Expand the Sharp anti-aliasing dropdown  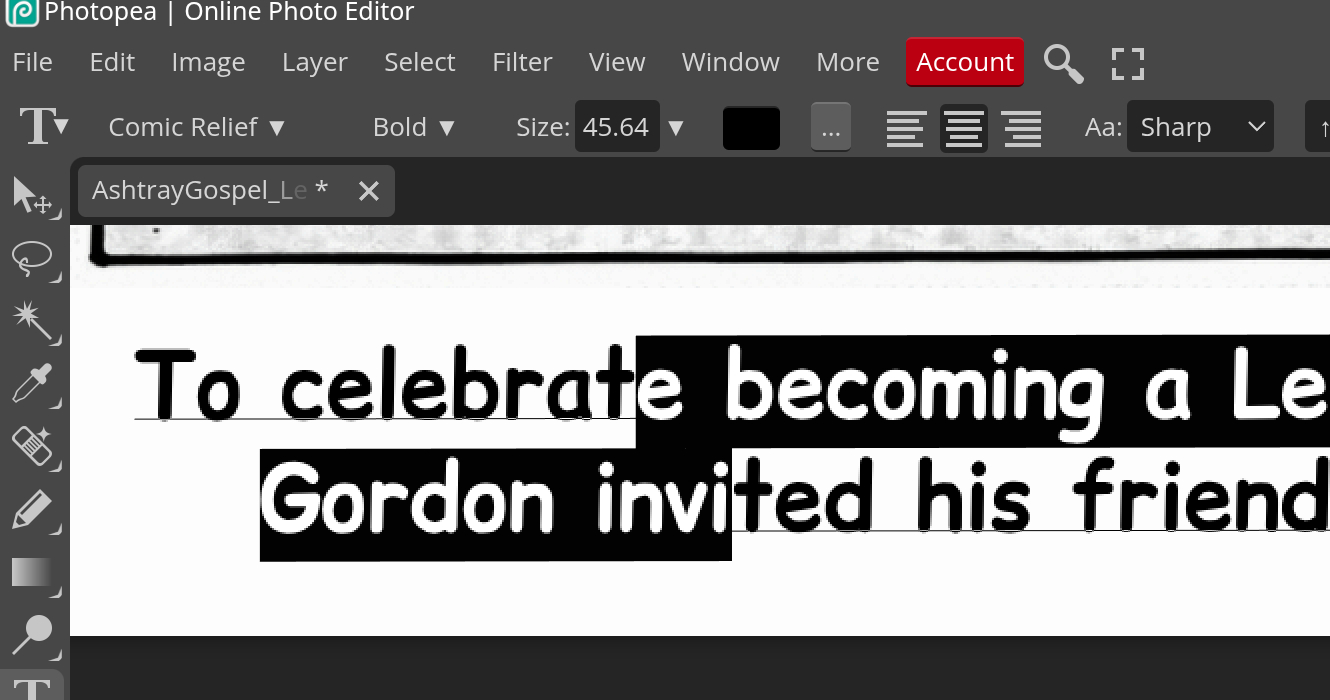1200,128
